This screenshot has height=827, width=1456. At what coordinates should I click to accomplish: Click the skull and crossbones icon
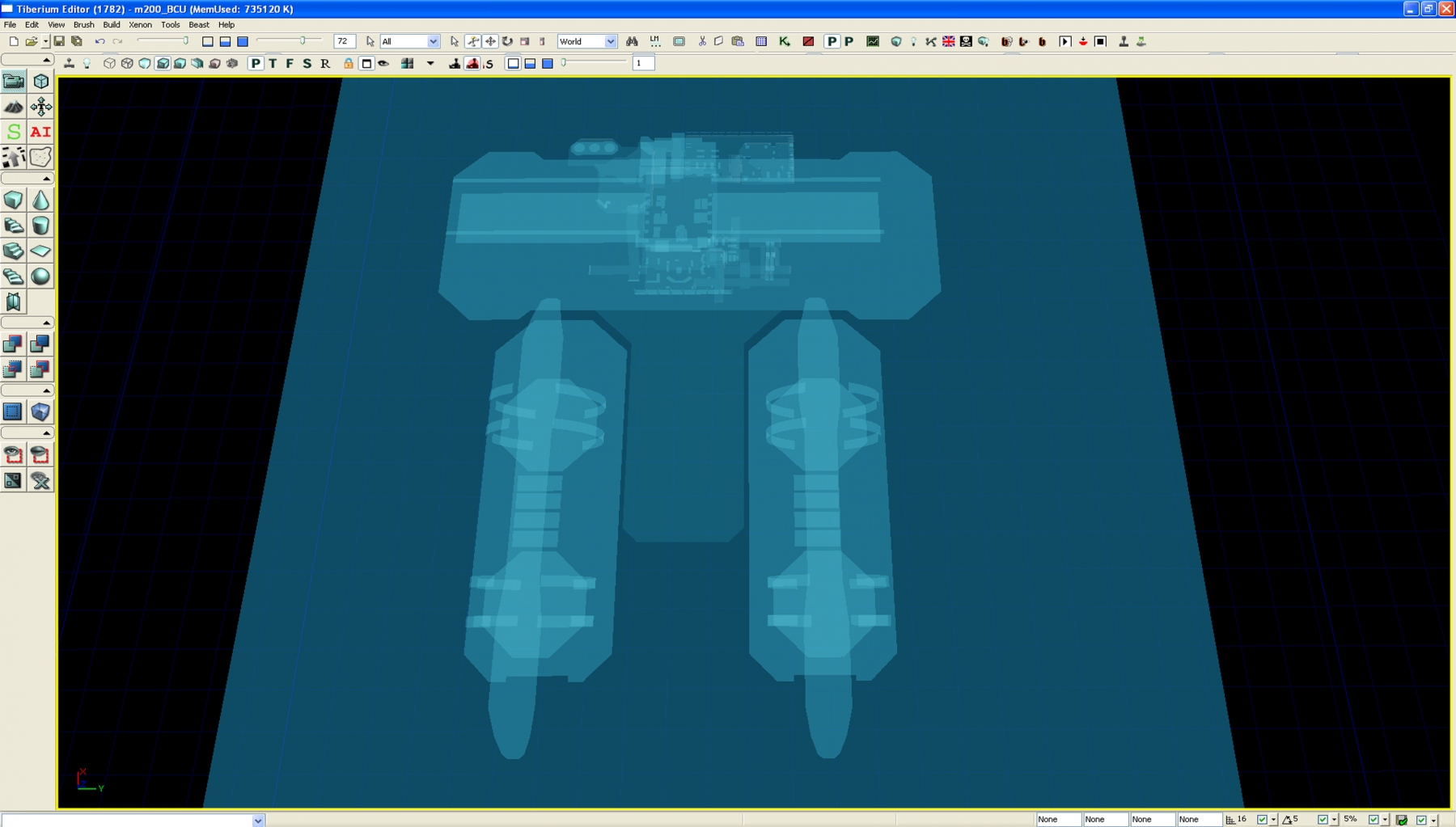click(x=966, y=41)
